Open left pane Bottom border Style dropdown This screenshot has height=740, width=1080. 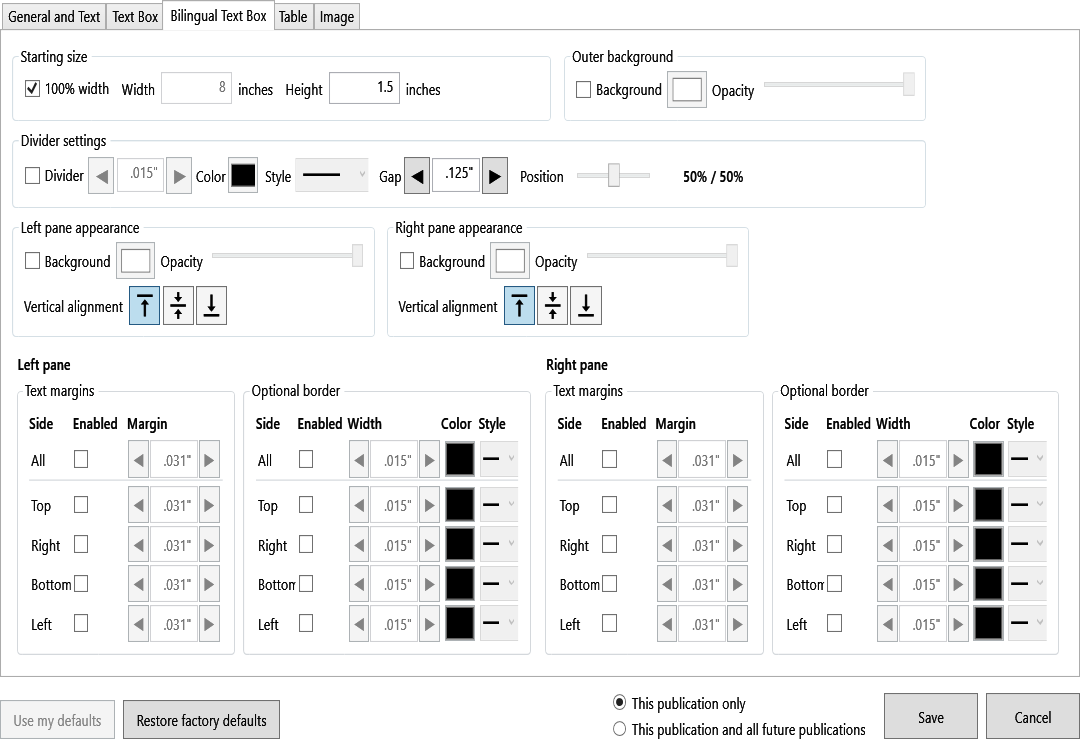click(499, 584)
